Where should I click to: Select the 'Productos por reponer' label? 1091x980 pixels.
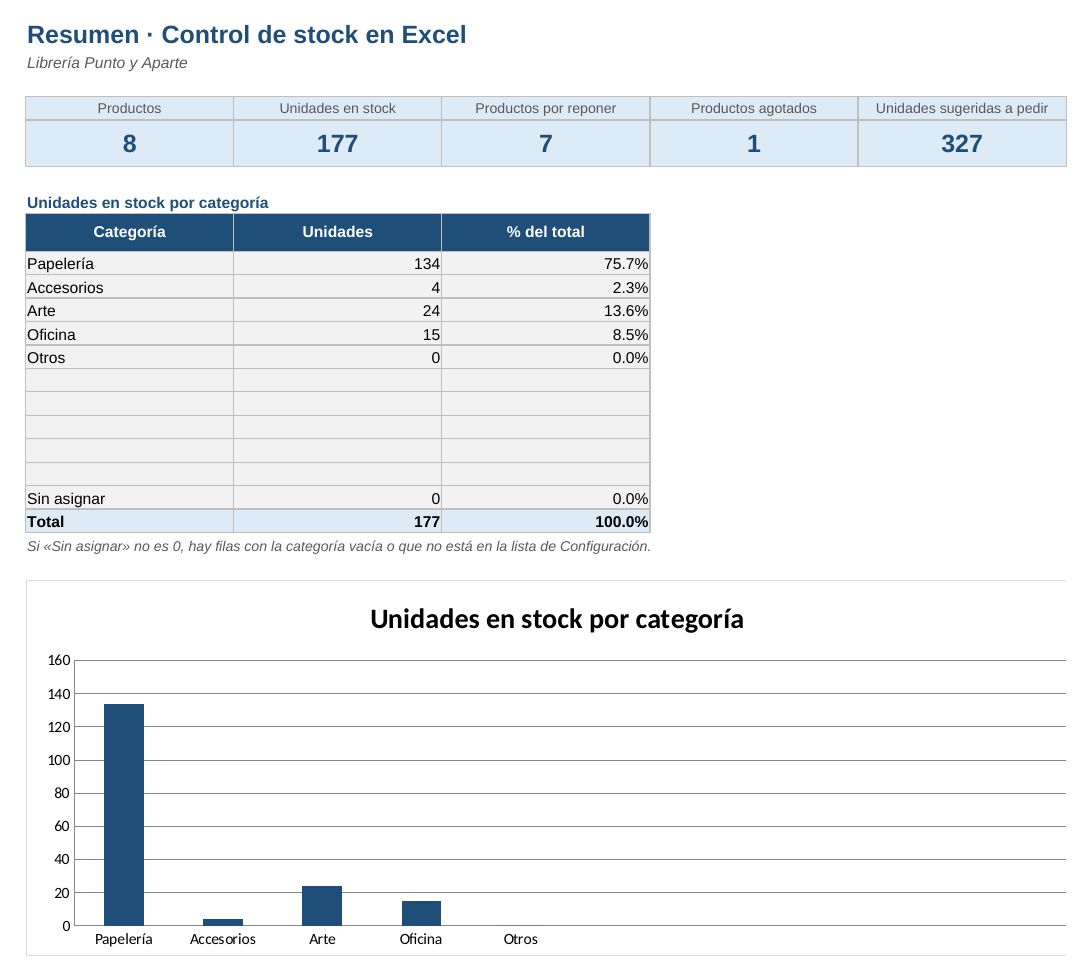(546, 109)
